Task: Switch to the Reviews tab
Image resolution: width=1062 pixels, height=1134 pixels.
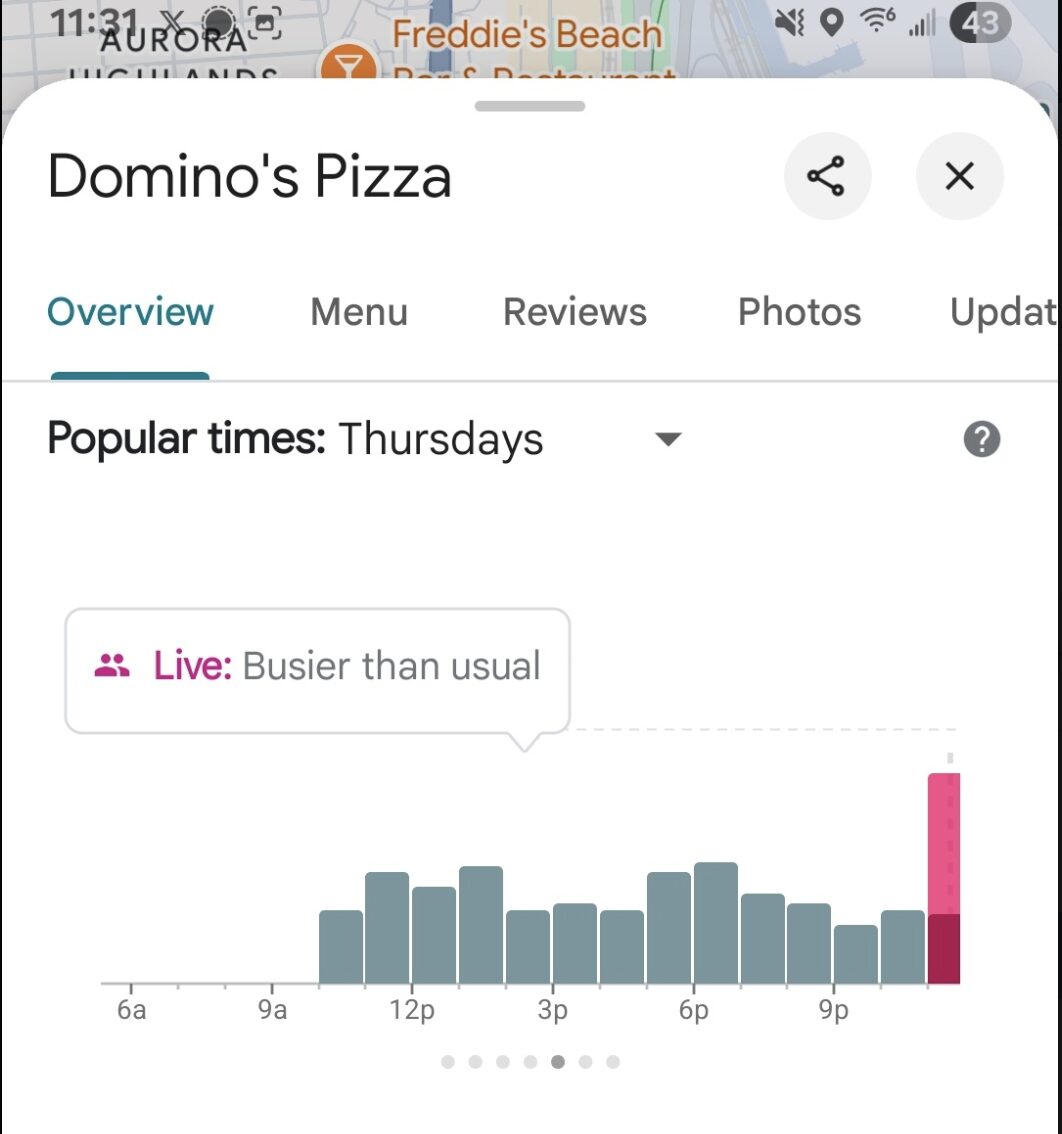Action: click(574, 312)
